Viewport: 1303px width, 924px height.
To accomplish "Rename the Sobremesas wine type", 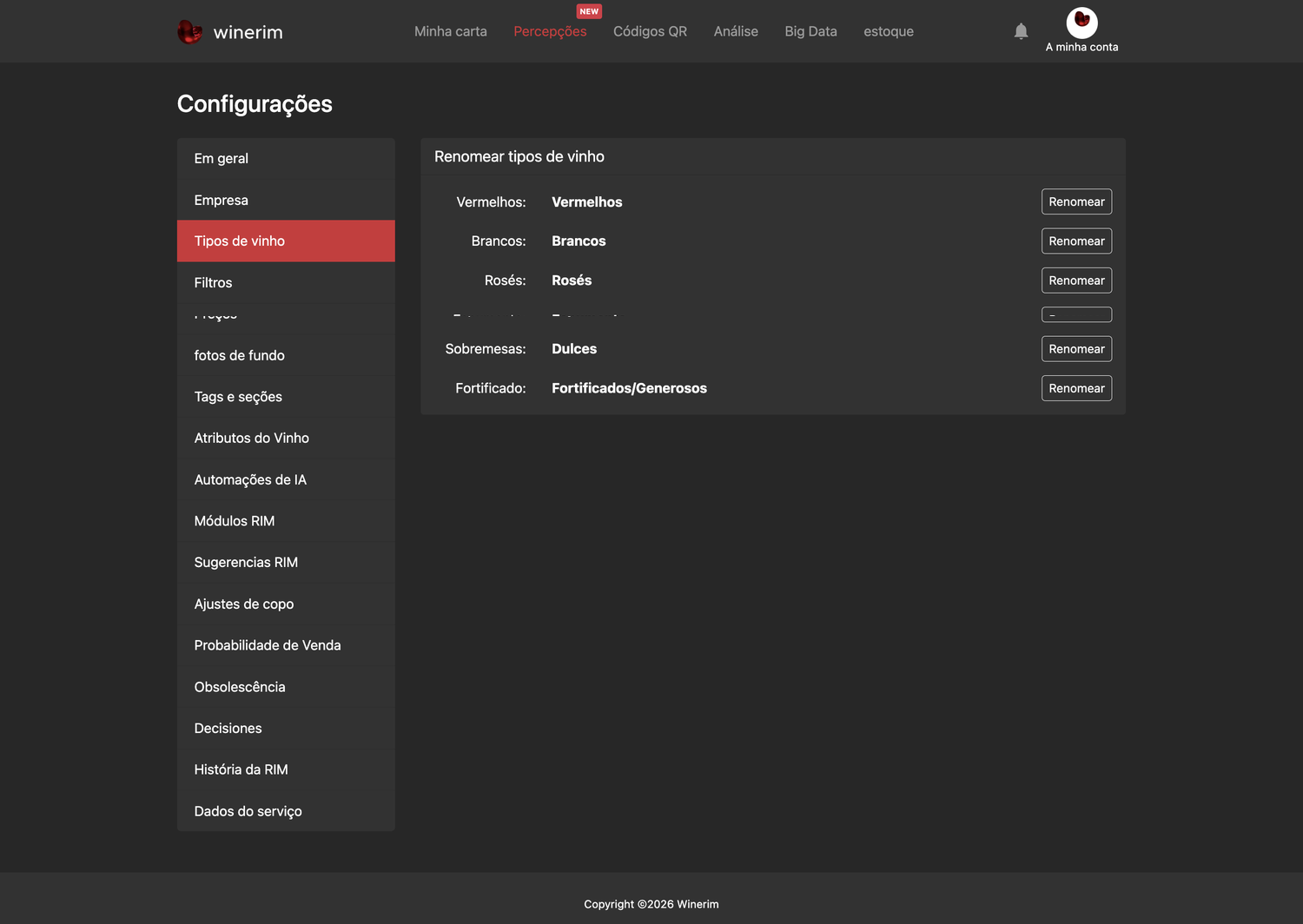I will pos(1076,349).
